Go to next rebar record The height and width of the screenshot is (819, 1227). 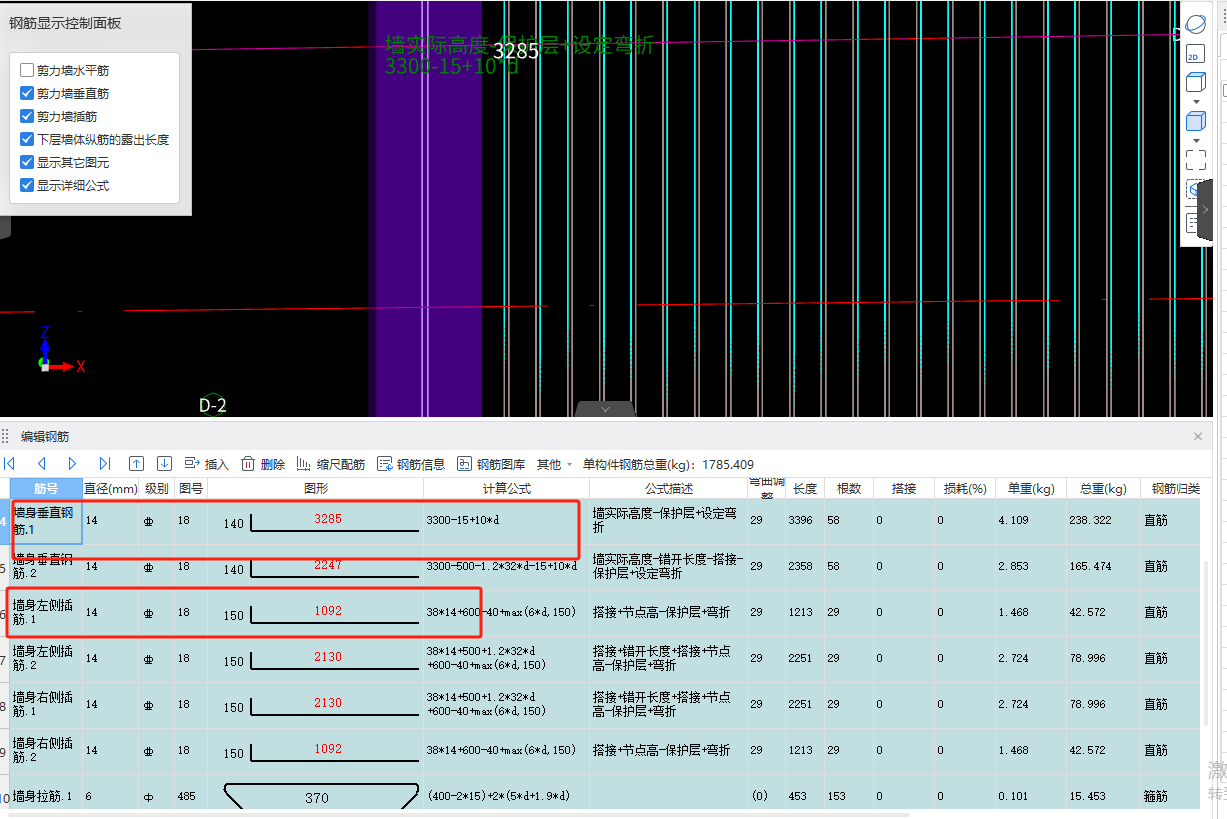pyautogui.click(x=72, y=464)
